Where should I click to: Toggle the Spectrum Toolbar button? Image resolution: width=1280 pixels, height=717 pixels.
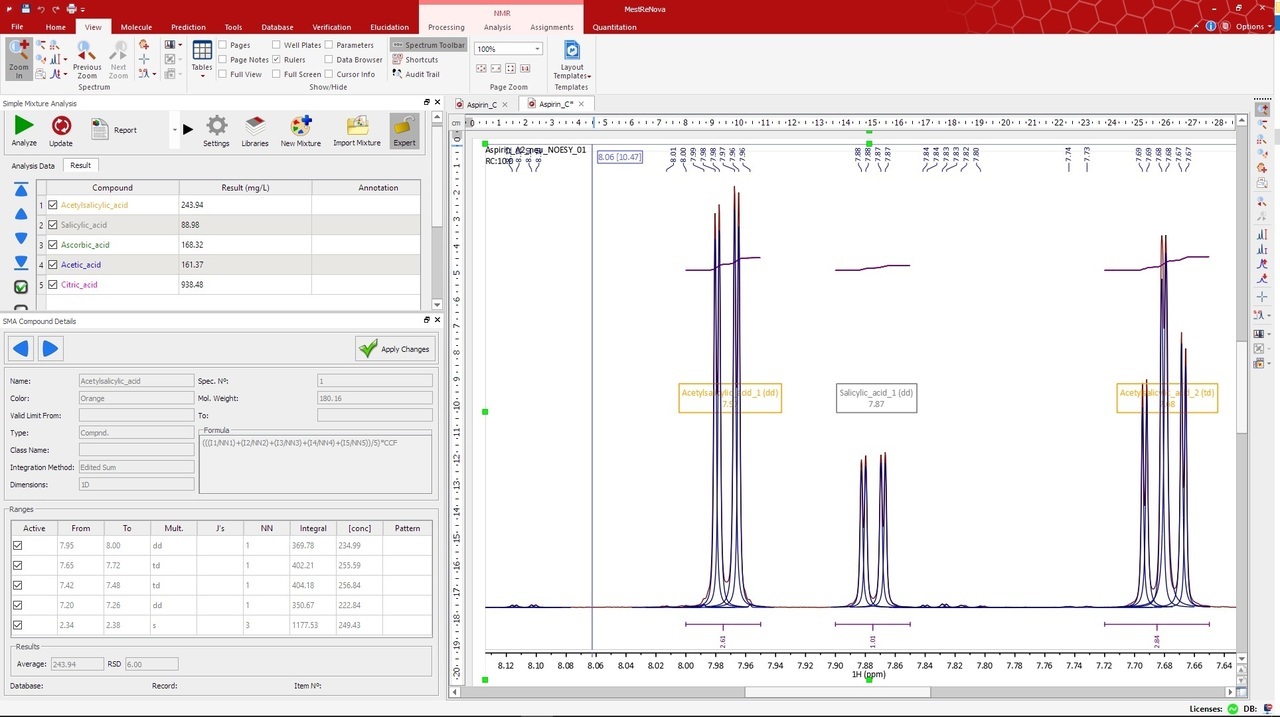pos(428,45)
